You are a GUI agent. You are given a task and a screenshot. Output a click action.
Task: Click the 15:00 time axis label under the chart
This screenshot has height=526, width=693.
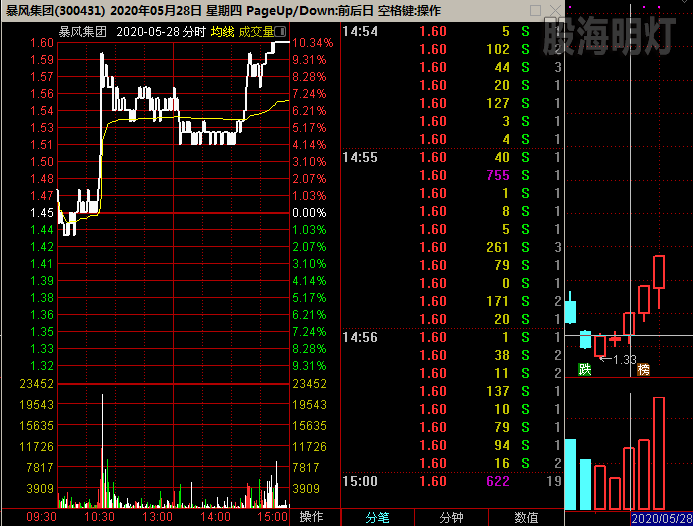tap(273, 517)
